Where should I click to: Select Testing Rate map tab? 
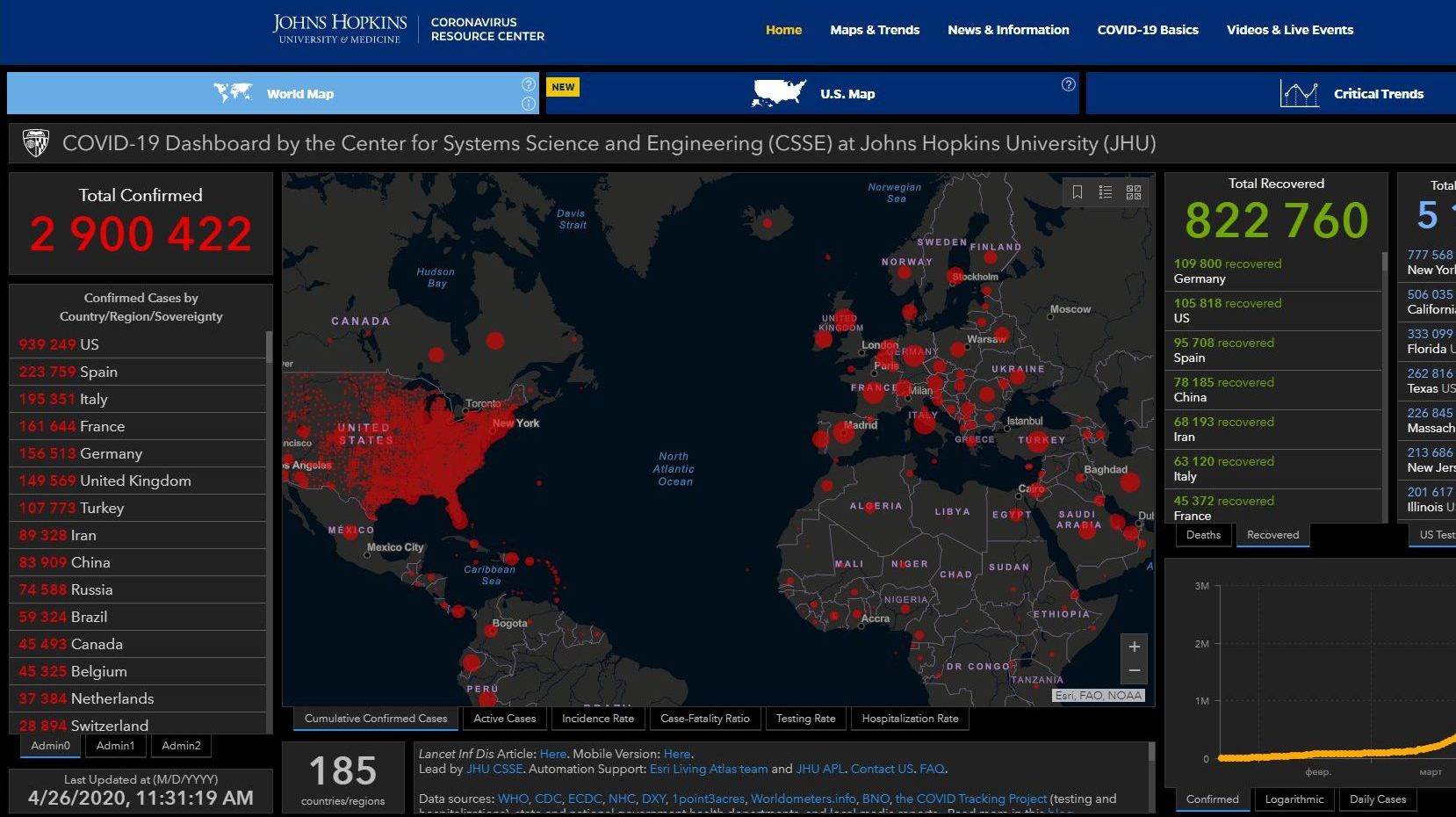pyautogui.click(x=806, y=719)
